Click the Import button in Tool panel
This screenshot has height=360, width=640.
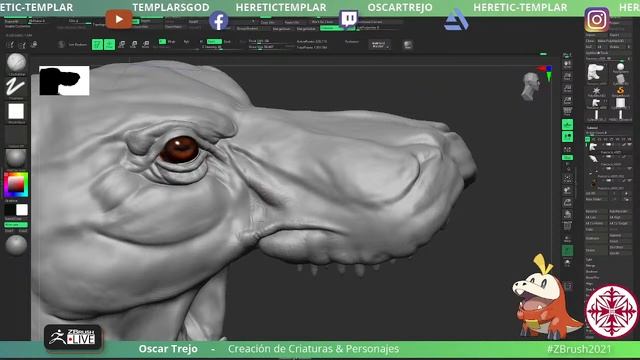(596, 35)
